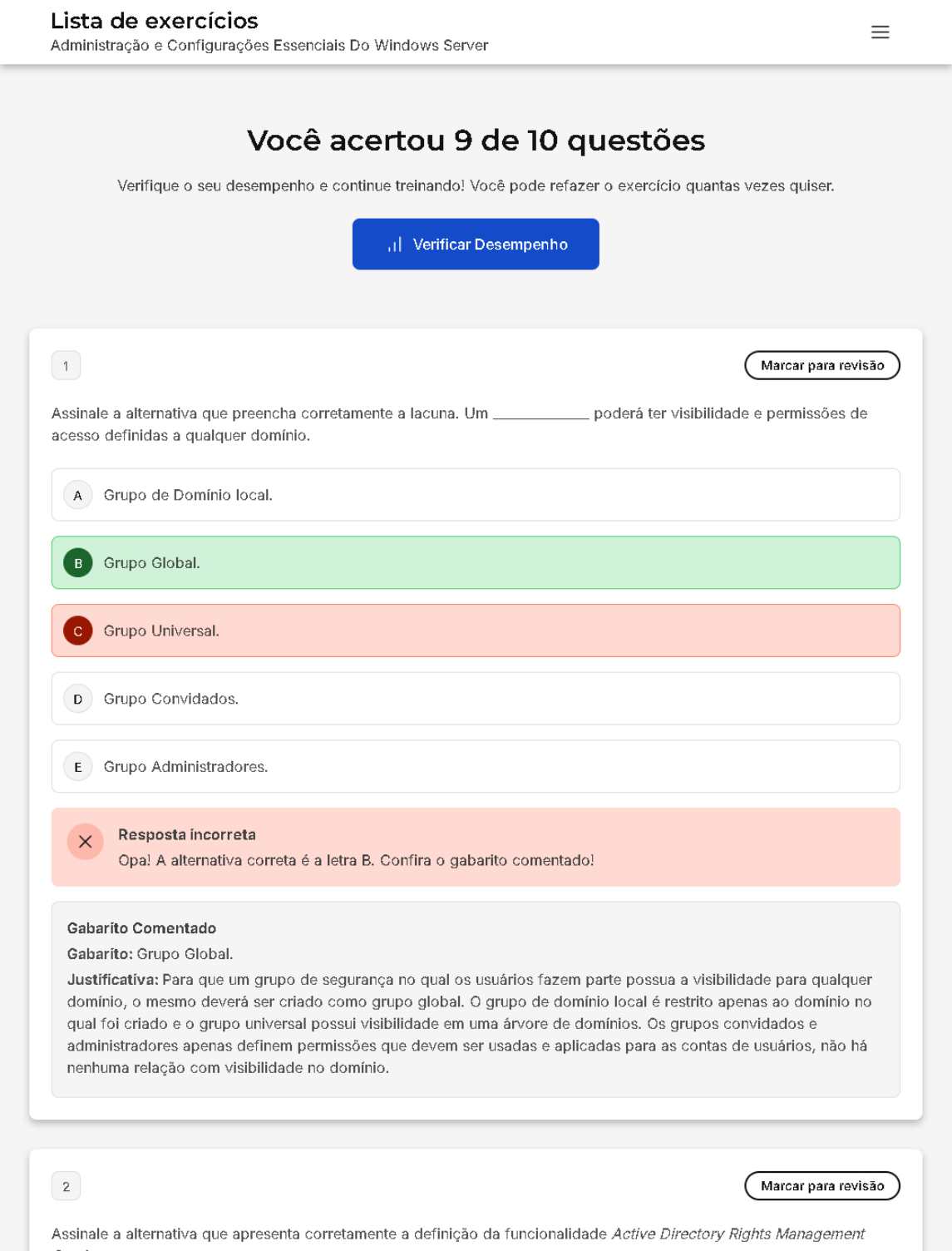952x1251 pixels.
Task: Mark question 1 for review
Action: (x=821, y=366)
